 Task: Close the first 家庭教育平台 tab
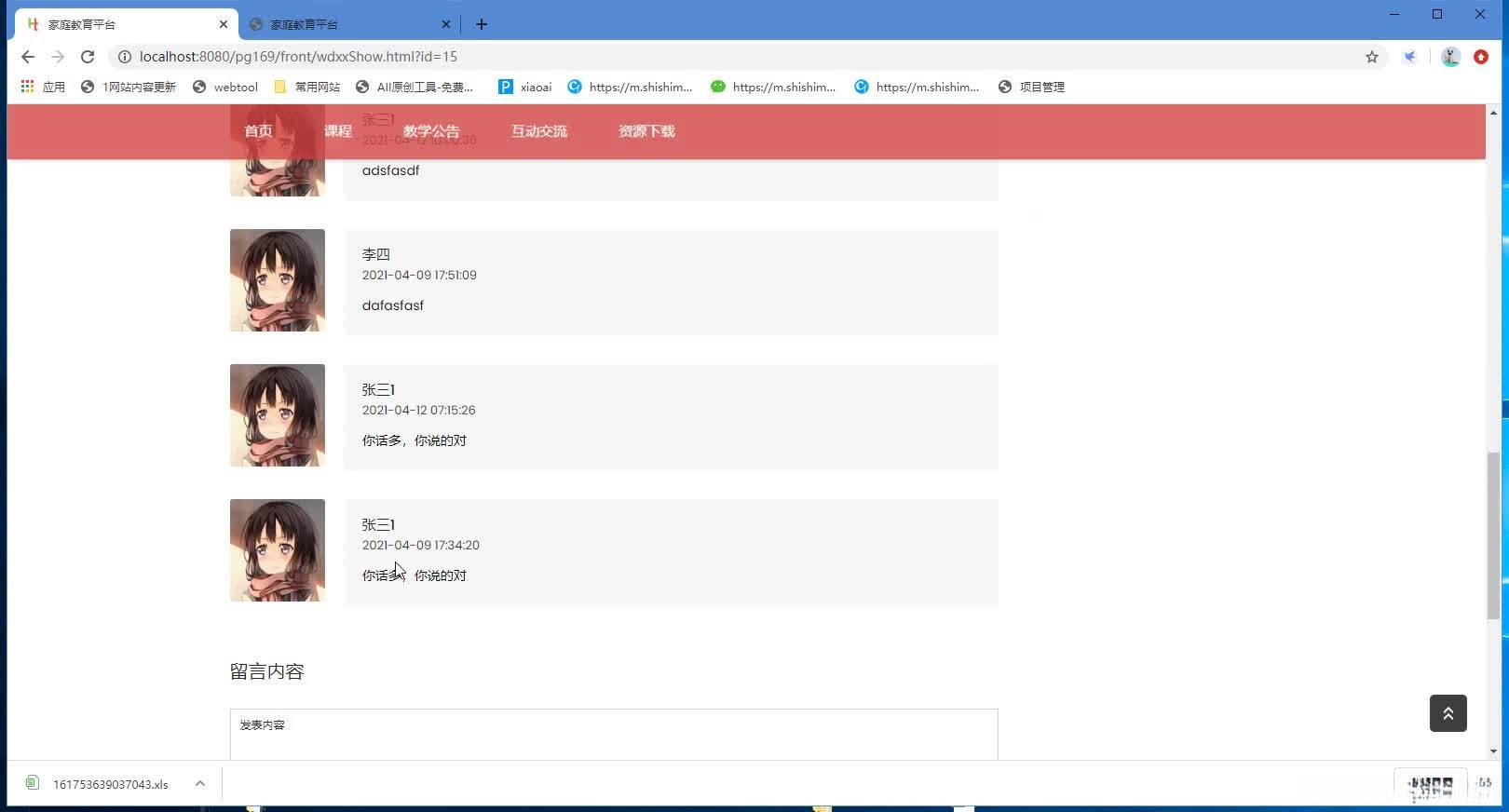click(224, 24)
